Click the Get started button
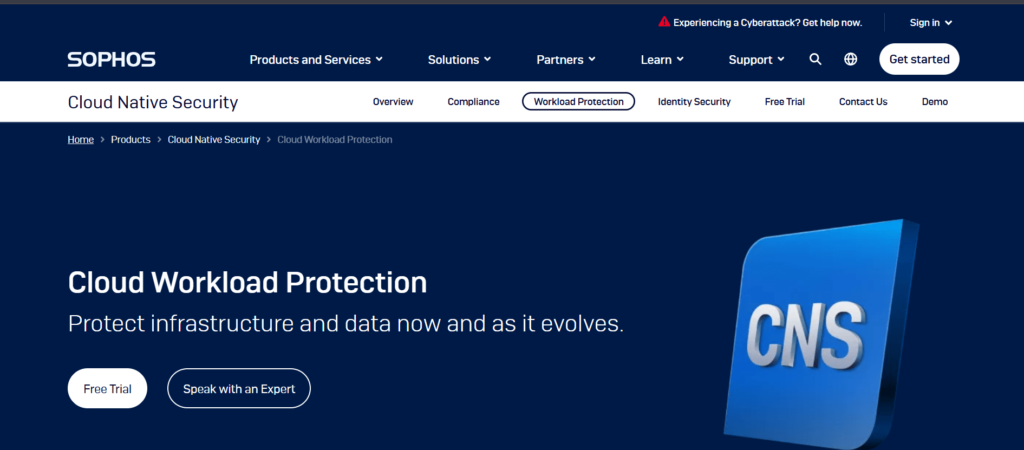The image size is (1024, 450). (919, 59)
